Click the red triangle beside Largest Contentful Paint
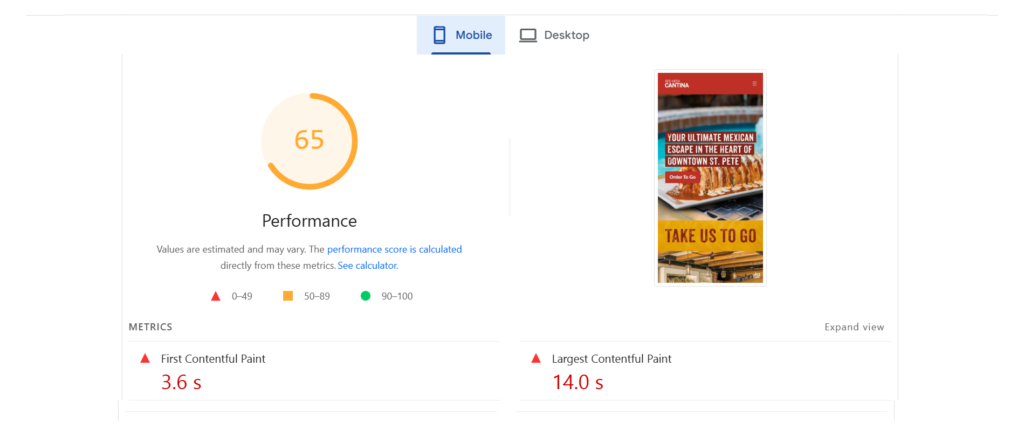1024x448 pixels. pyautogui.click(x=536, y=358)
